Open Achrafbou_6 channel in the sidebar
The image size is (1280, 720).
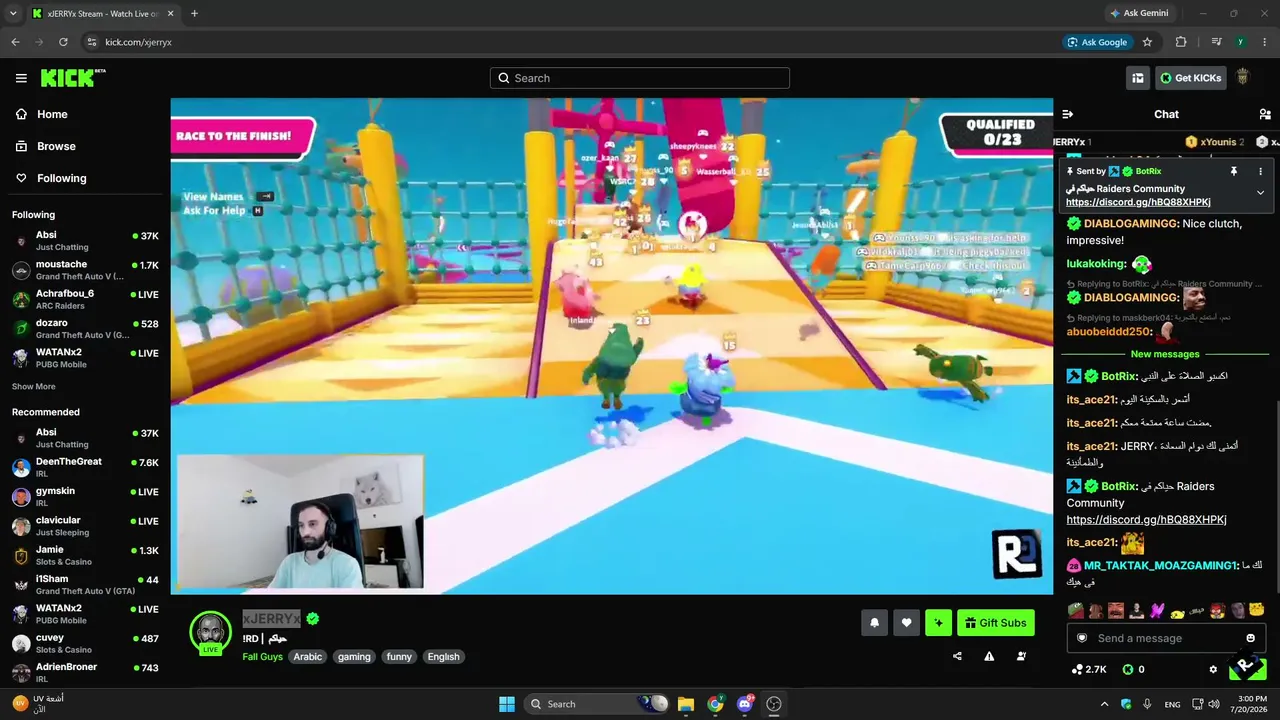85,299
